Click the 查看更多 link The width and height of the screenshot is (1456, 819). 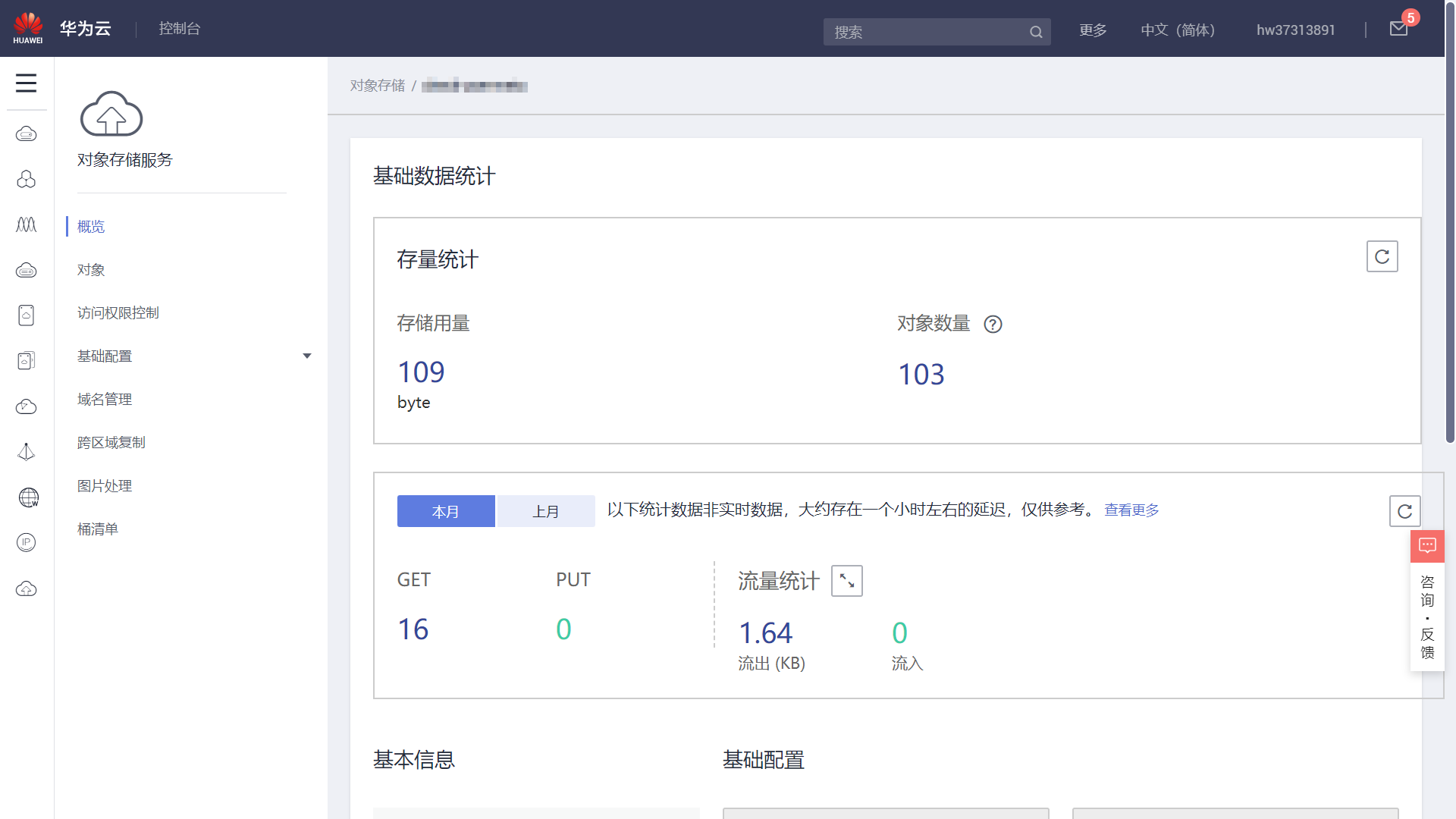[1131, 510]
